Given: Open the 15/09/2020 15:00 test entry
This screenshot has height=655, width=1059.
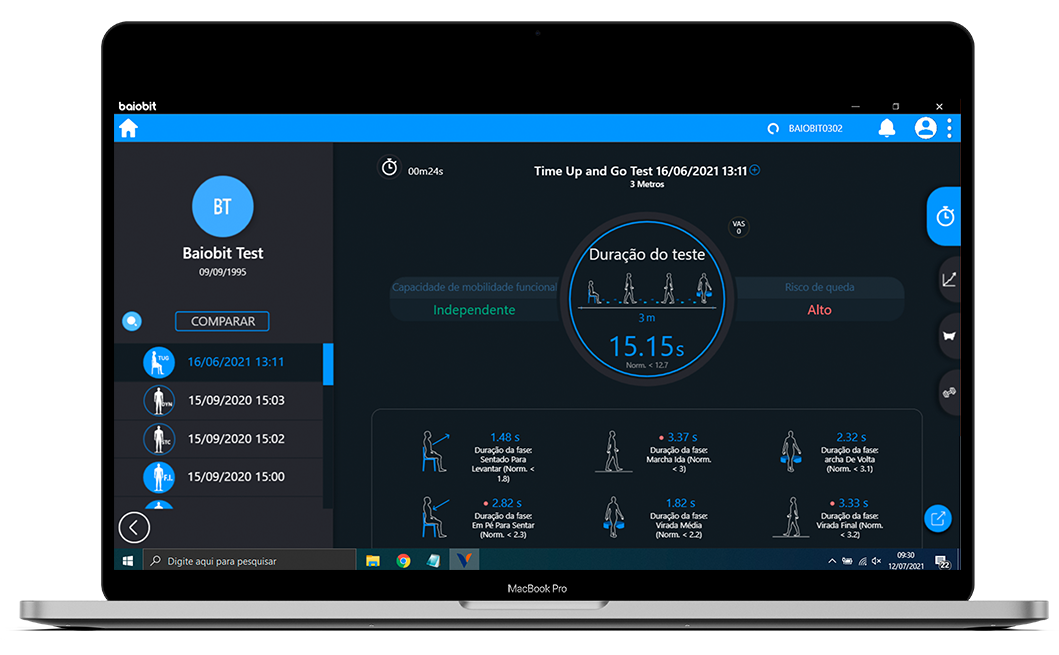Looking at the screenshot, I should [x=219, y=477].
